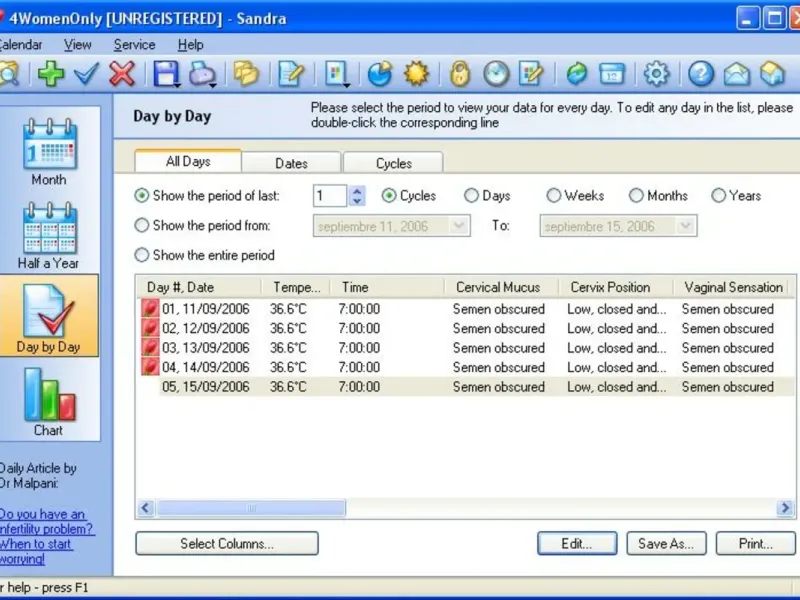Choose the Months radio option

click(x=636, y=195)
